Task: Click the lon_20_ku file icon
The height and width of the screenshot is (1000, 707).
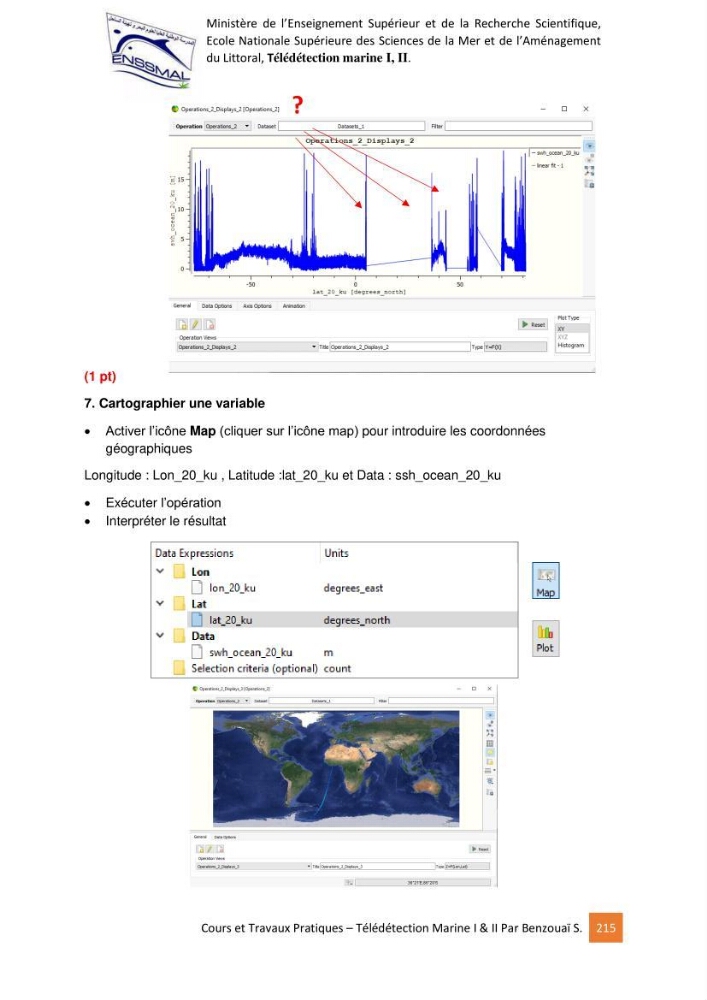Action: click(x=197, y=587)
